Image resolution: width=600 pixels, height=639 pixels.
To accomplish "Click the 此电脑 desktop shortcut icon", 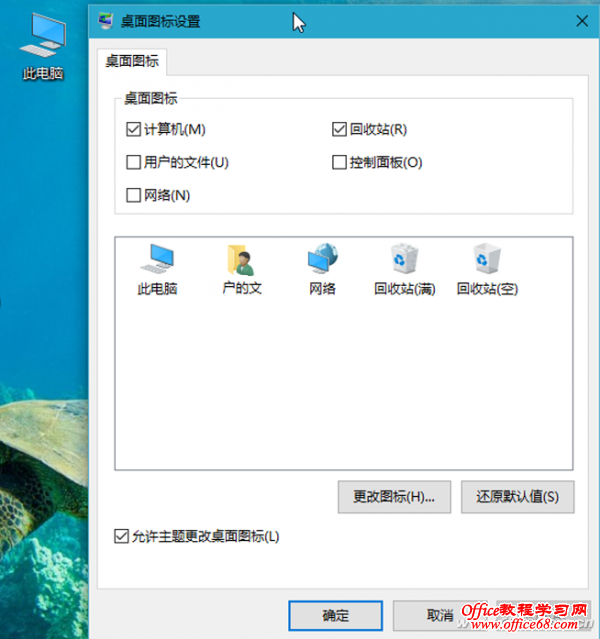I will pos(43,46).
